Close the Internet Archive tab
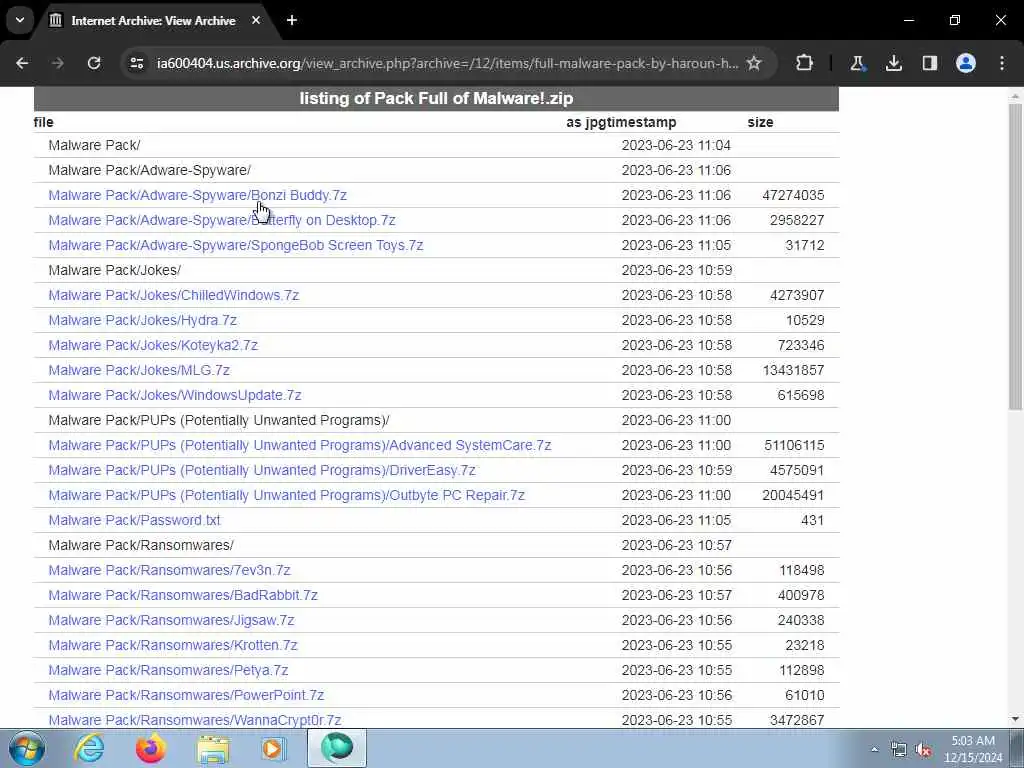The height and width of the screenshot is (768, 1024). (256, 20)
